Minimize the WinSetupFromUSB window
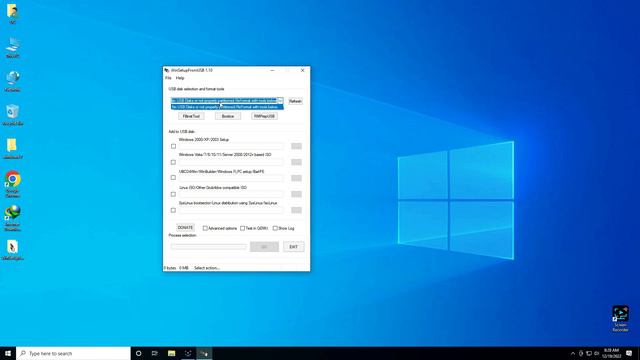The image size is (640, 360). click(x=272, y=70)
